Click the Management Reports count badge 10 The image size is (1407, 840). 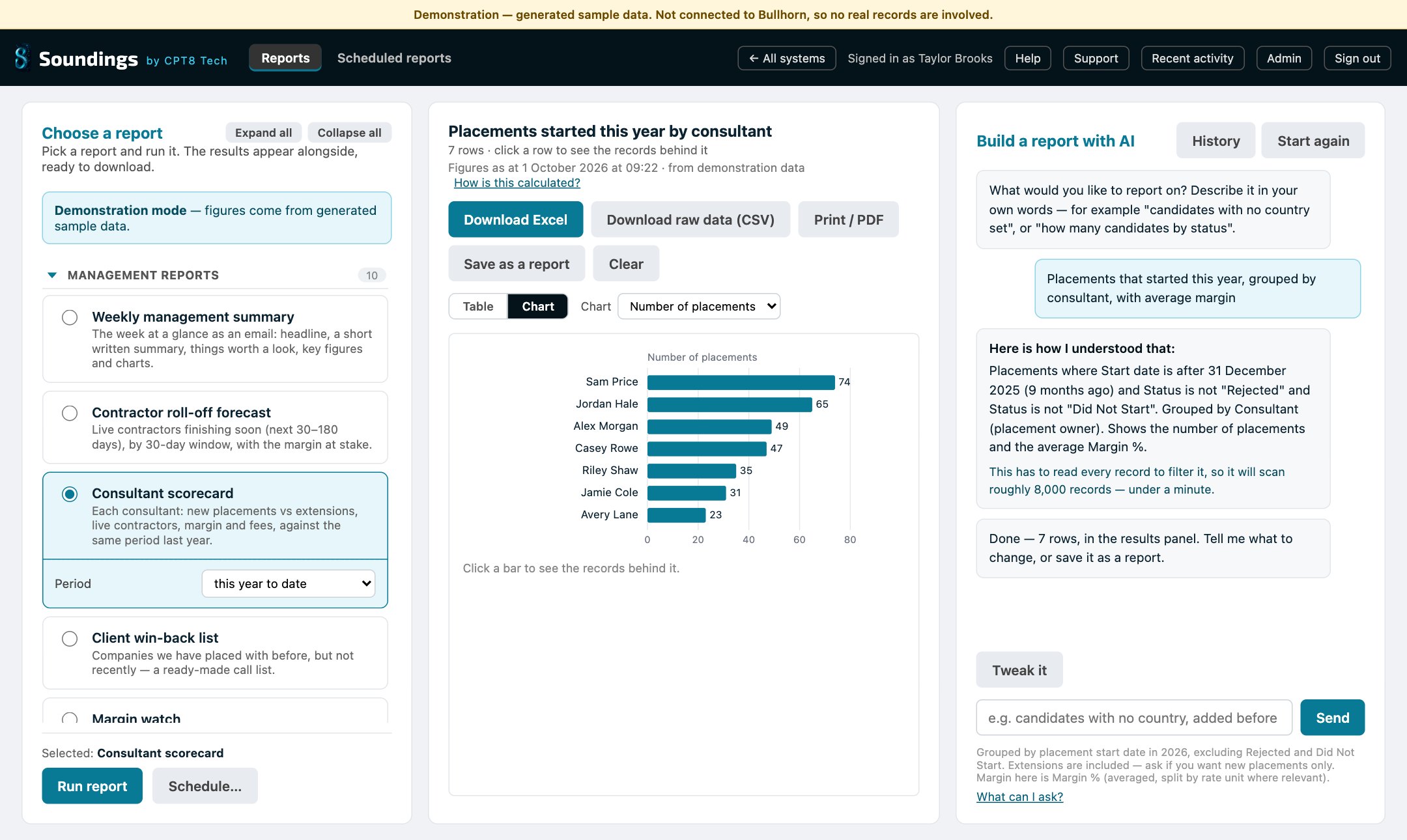pyautogui.click(x=372, y=275)
